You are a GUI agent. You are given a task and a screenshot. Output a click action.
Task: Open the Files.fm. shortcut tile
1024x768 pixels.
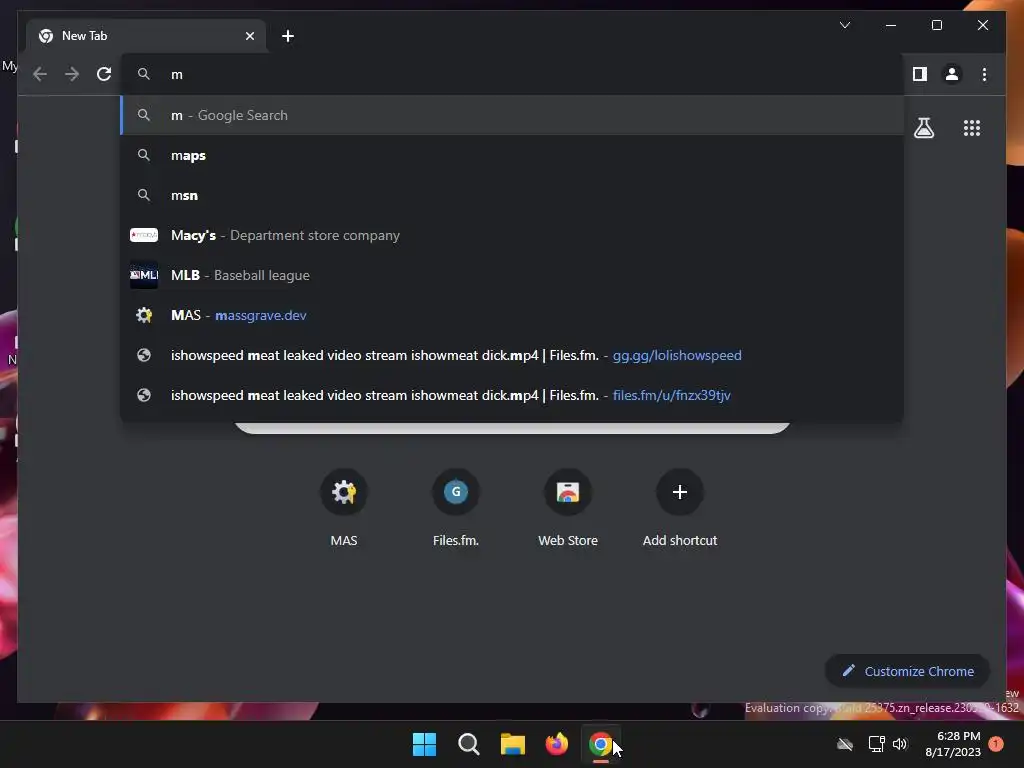456,508
